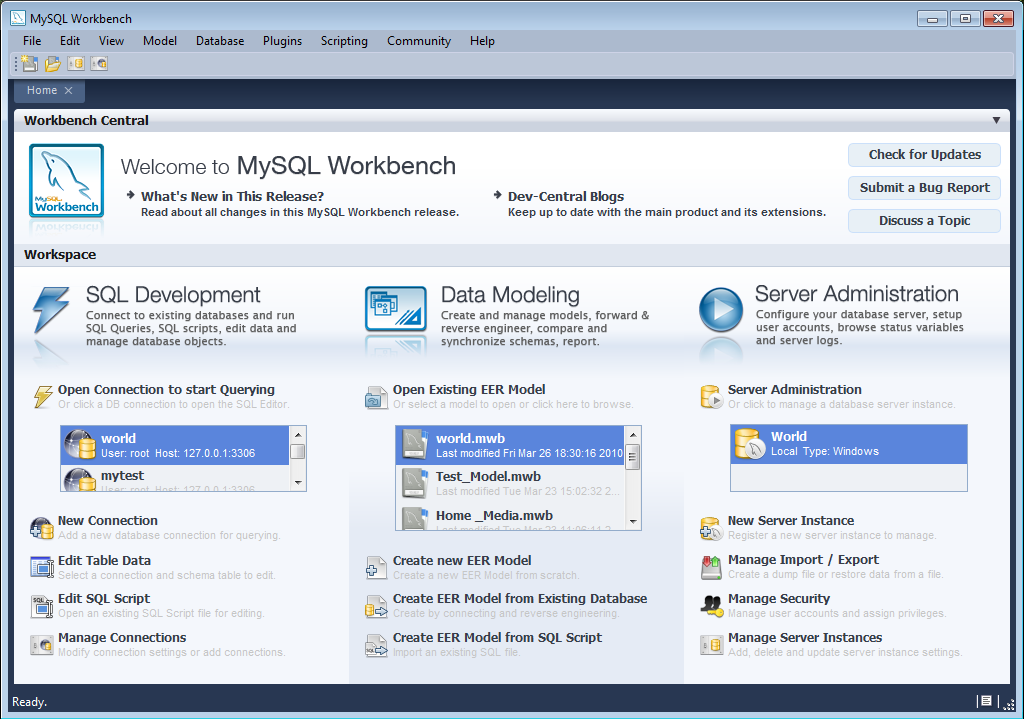The image size is (1024, 719).
Task: Click the Manage Connections icon
Action: point(42,645)
